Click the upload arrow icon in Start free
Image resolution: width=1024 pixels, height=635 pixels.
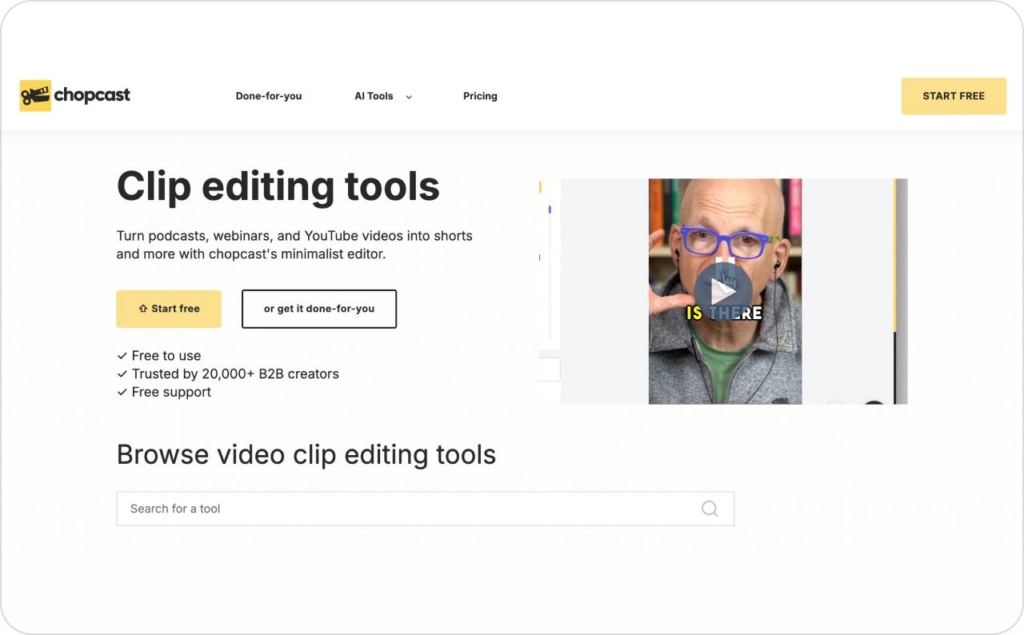(x=143, y=309)
